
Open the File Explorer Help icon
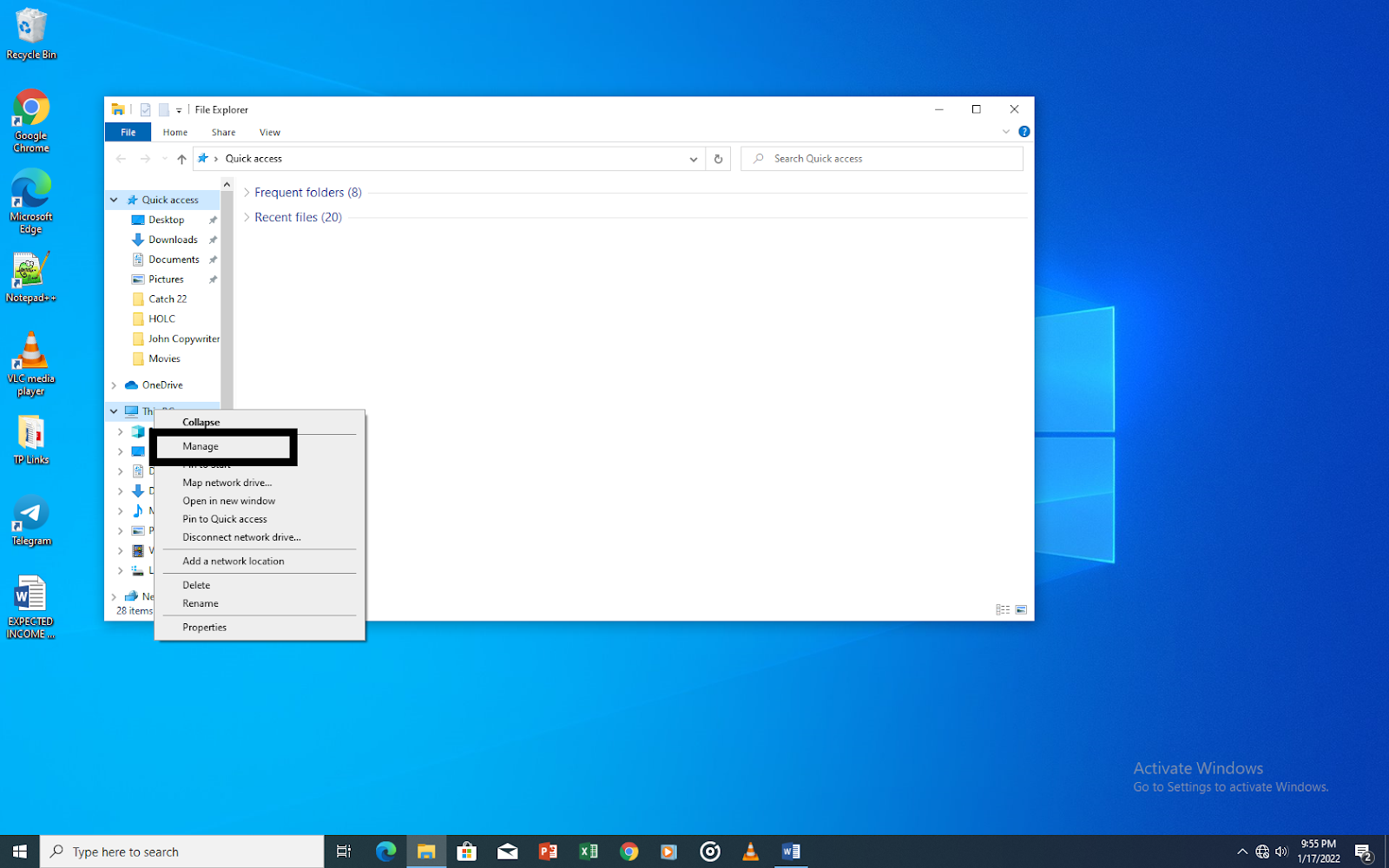tap(1024, 132)
